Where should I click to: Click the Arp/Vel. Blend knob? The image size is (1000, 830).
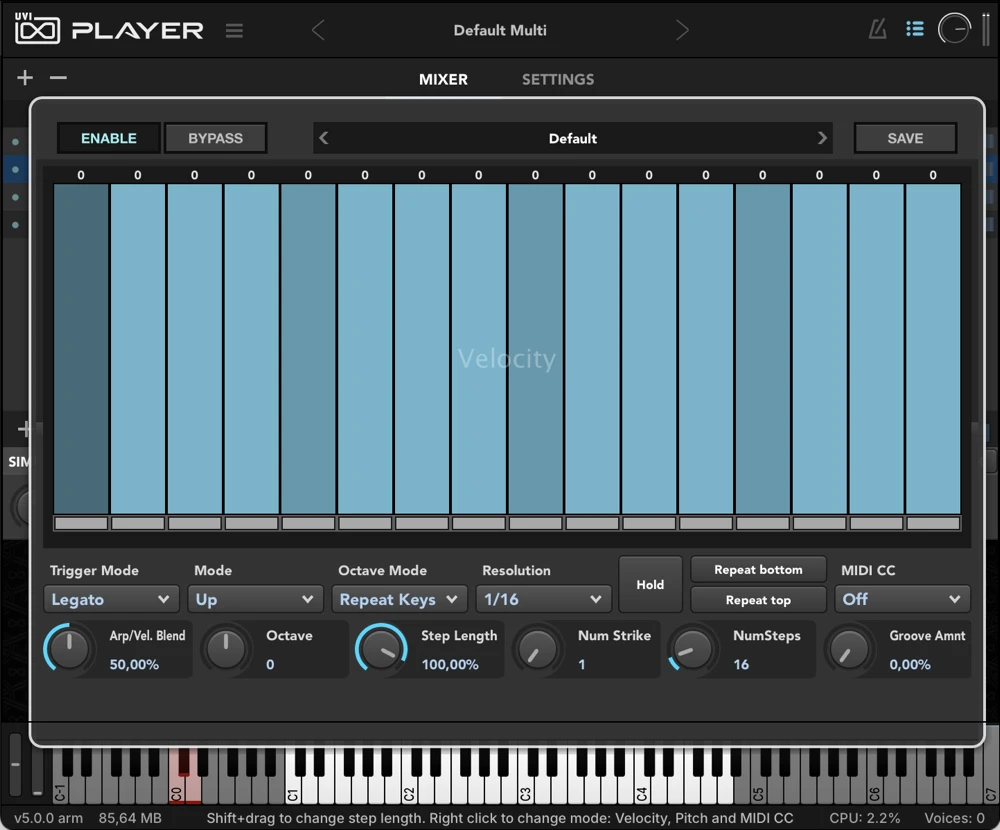69,648
